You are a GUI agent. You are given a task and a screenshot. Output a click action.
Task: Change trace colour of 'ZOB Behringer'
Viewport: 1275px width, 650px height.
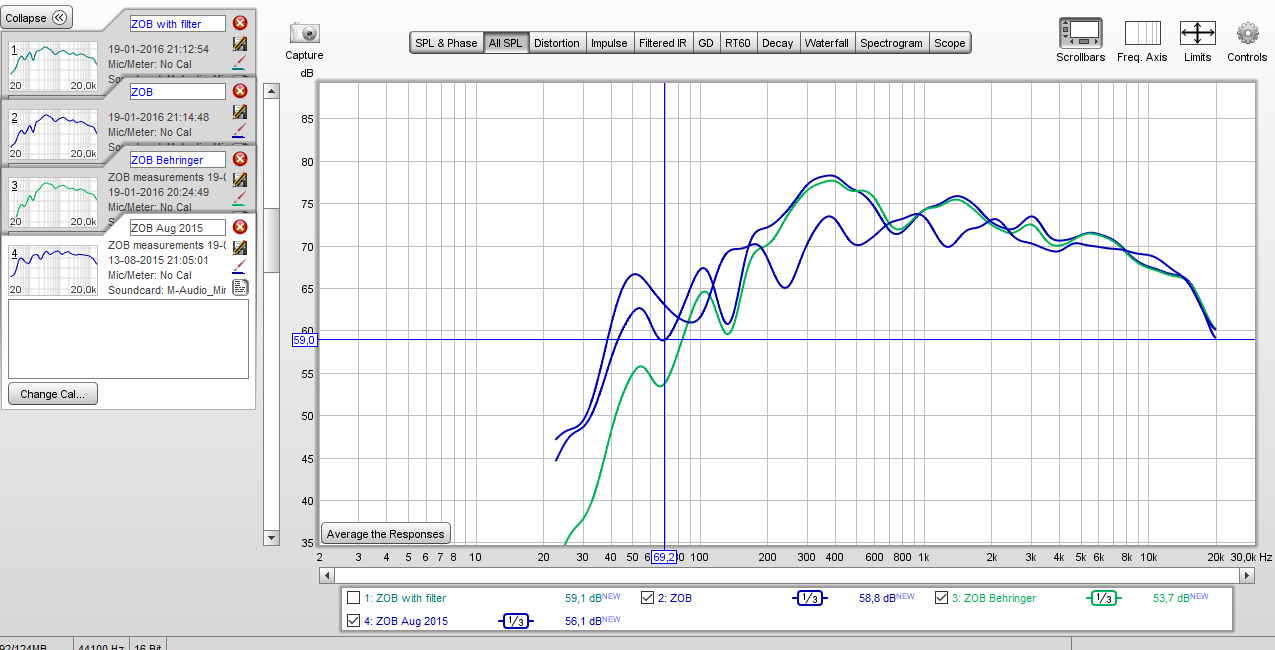coord(240,199)
